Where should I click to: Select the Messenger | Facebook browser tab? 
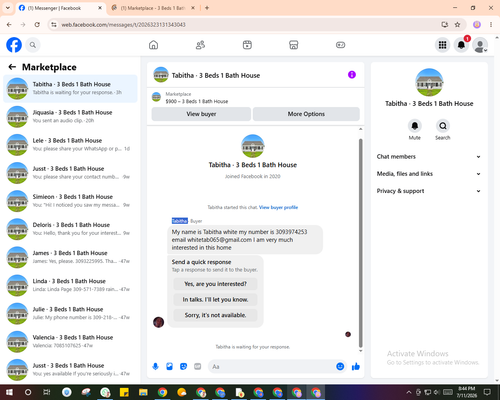[60, 8]
